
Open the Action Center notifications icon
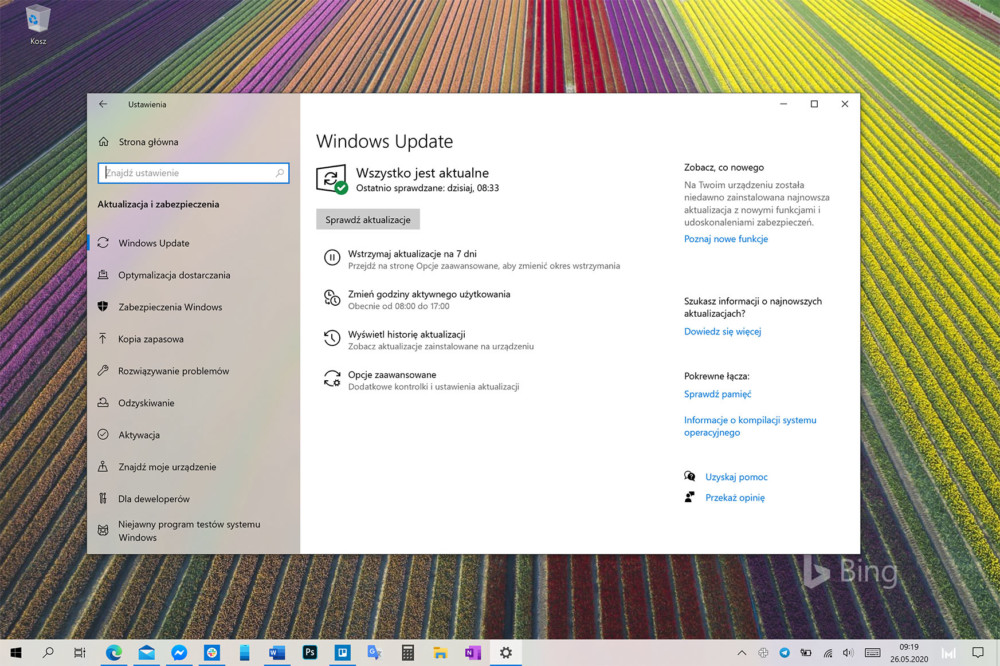978,653
